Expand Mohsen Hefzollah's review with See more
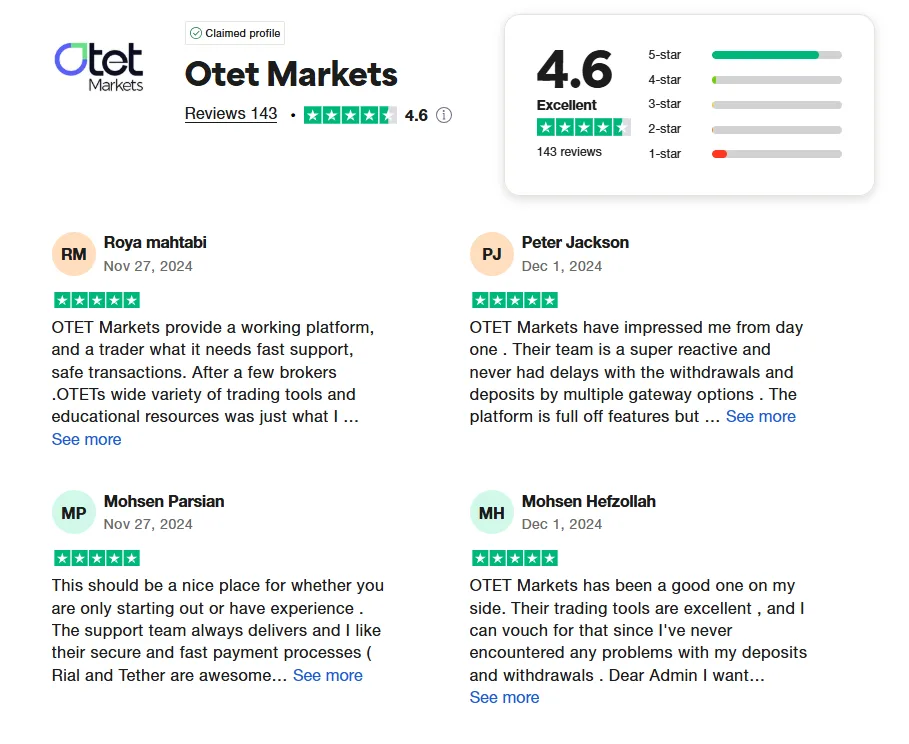This screenshot has width=909, height=744. 504,697
